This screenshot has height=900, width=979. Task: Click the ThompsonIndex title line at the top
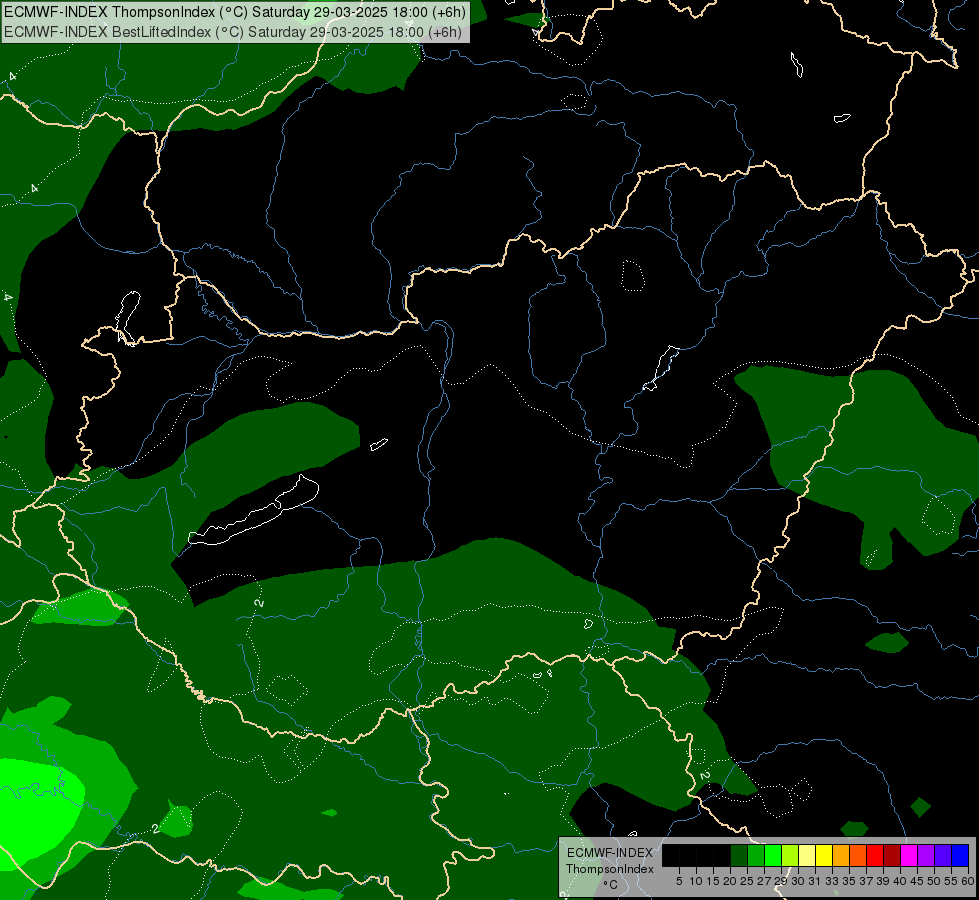coord(235,12)
